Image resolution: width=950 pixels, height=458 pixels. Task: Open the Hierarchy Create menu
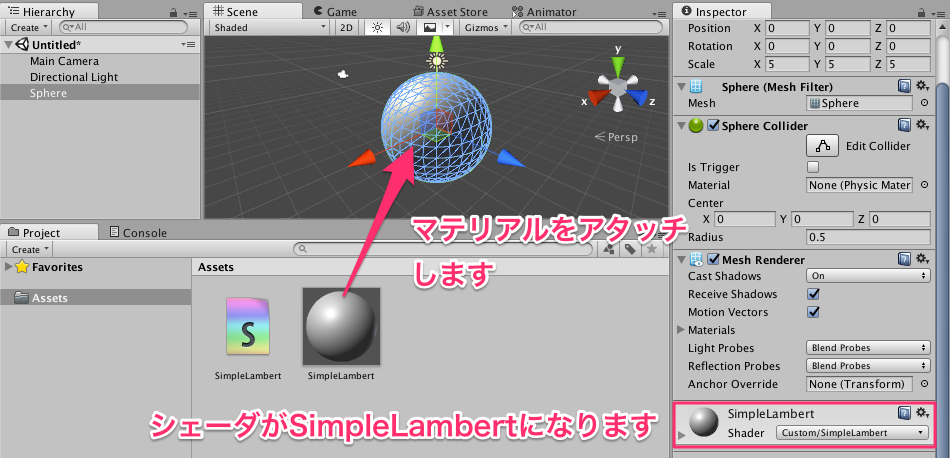[28, 27]
